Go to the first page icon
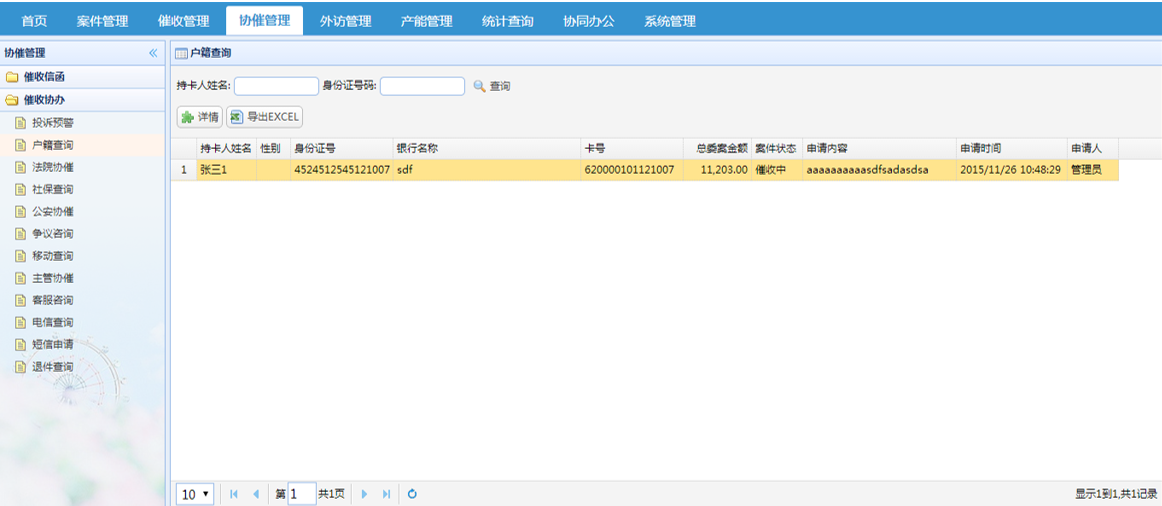Screen dimensions: 1162x506 point(234,494)
